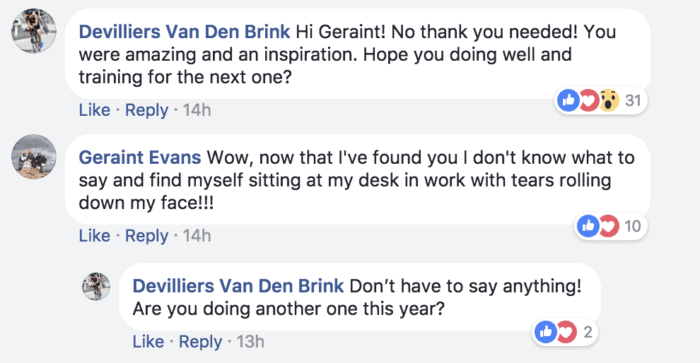Open the reaction count 31 list

click(x=633, y=100)
